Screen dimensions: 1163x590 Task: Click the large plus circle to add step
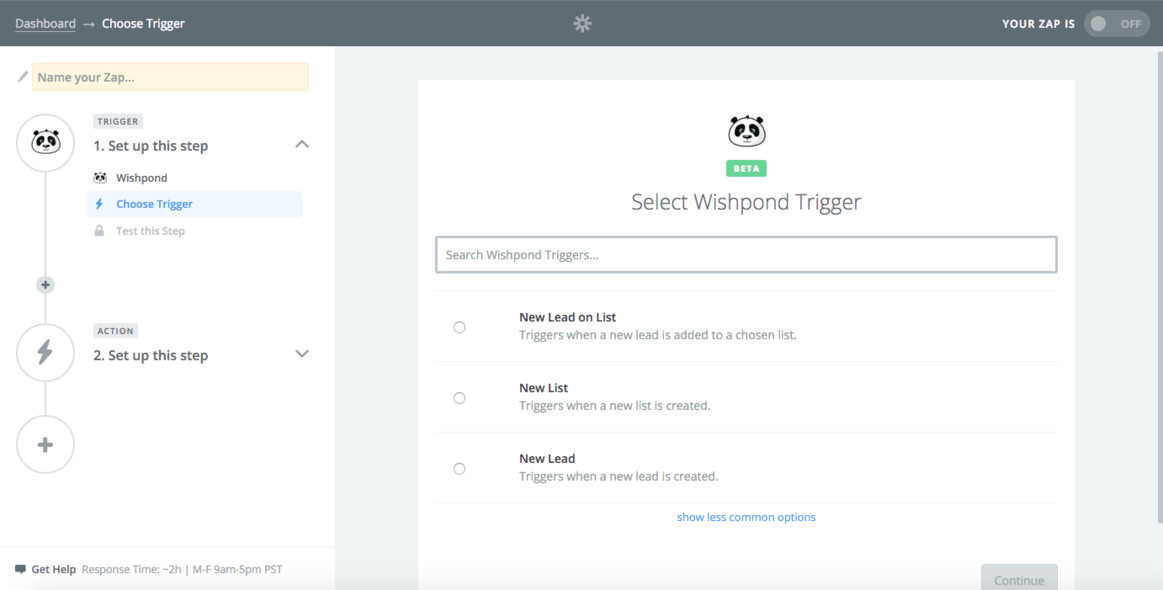click(x=45, y=445)
